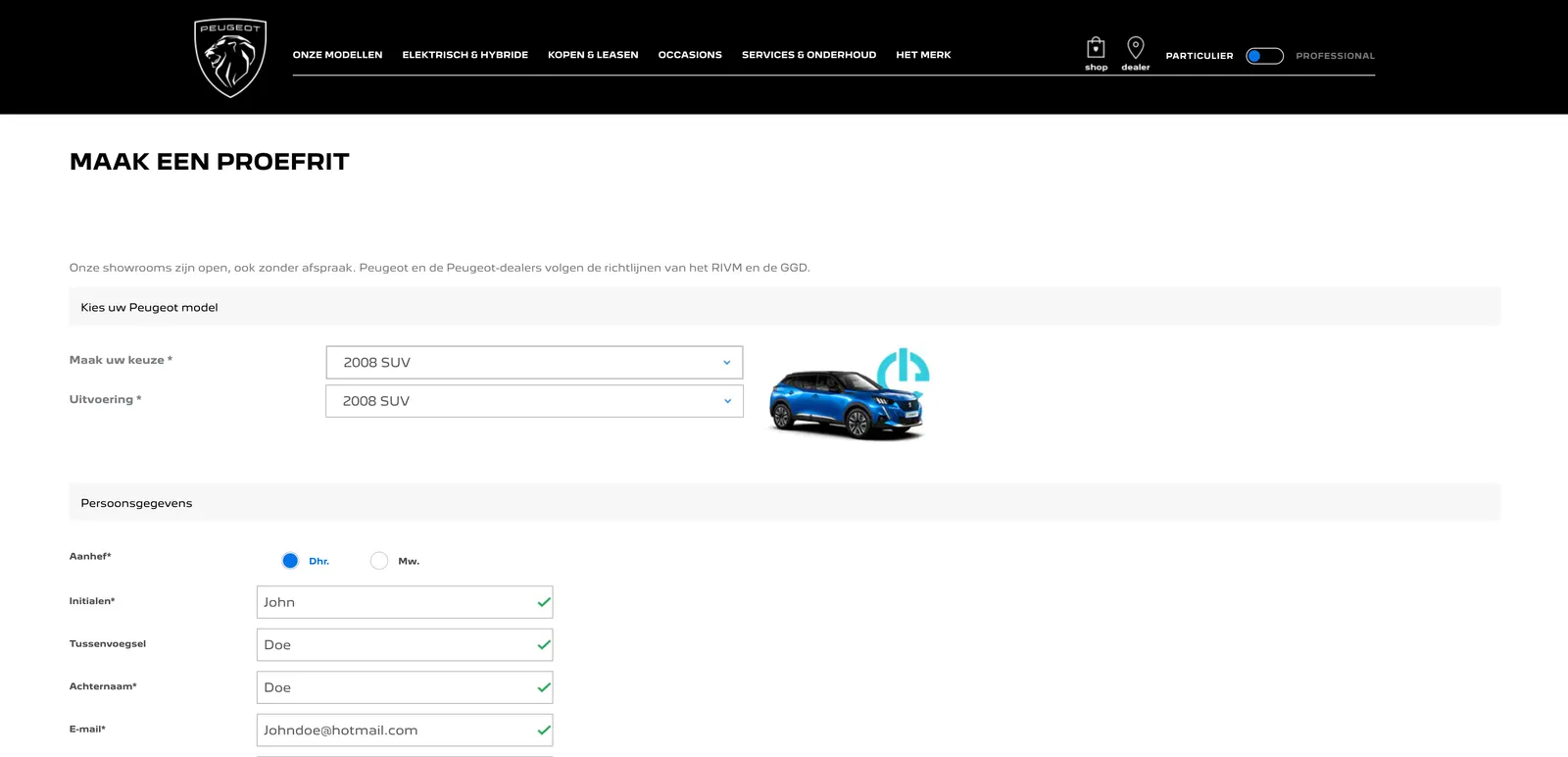
Task: Open the dealer locator pin icon
Action: pos(1136,48)
